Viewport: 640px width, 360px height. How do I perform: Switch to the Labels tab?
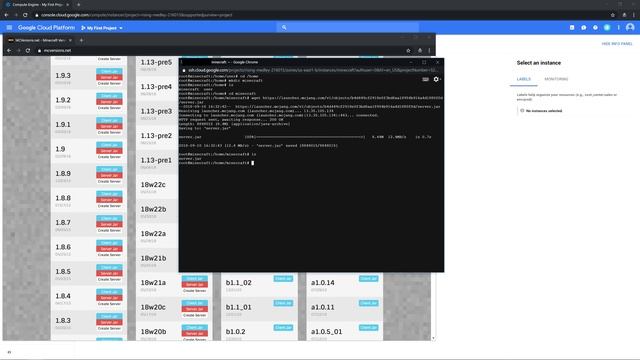pyautogui.click(x=524, y=79)
